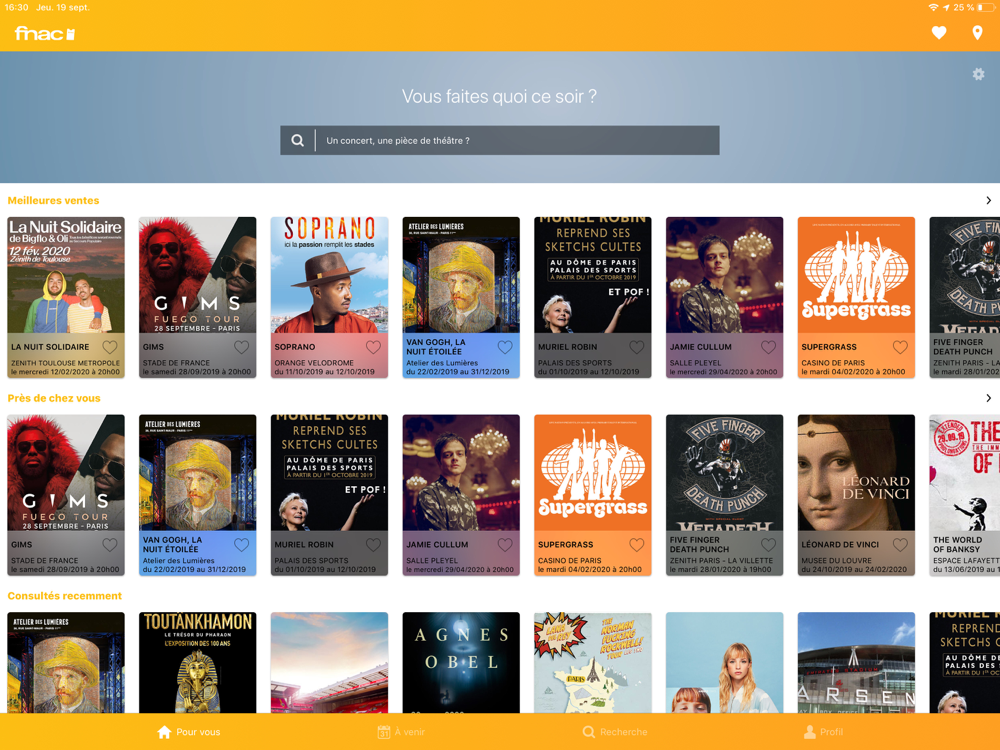1000x750 pixels.
Task: Favorite Muriel Robin in Meilleures ventes row
Action: (637, 347)
